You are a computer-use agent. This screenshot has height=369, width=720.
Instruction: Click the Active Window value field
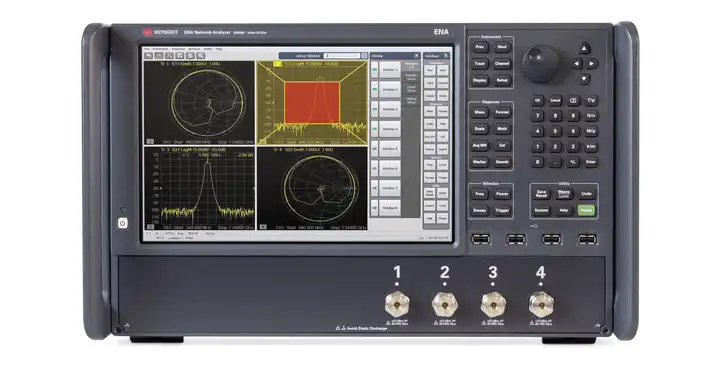click(342, 56)
